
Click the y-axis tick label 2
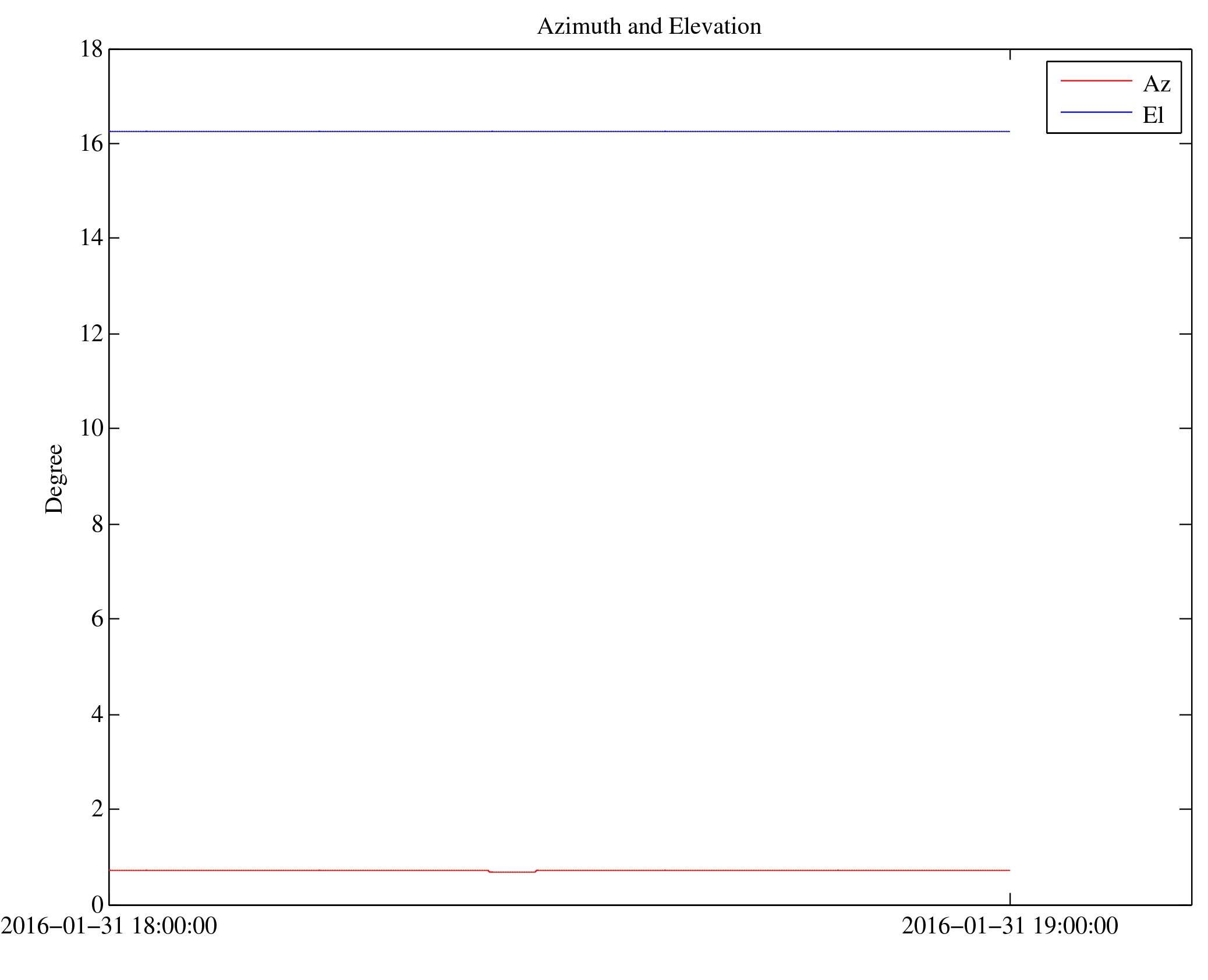click(x=97, y=809)
